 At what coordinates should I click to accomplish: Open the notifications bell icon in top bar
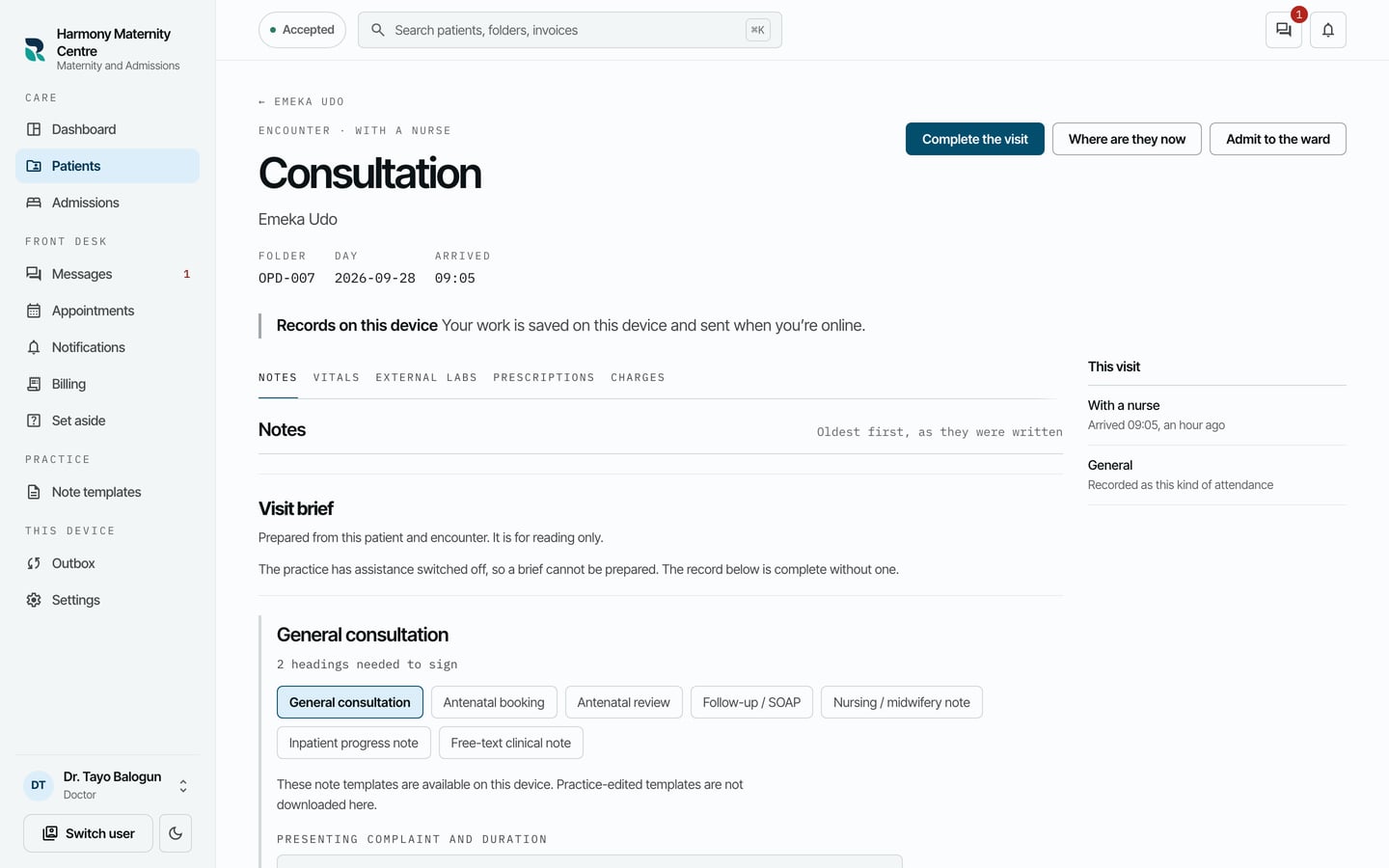point(1328,30)
